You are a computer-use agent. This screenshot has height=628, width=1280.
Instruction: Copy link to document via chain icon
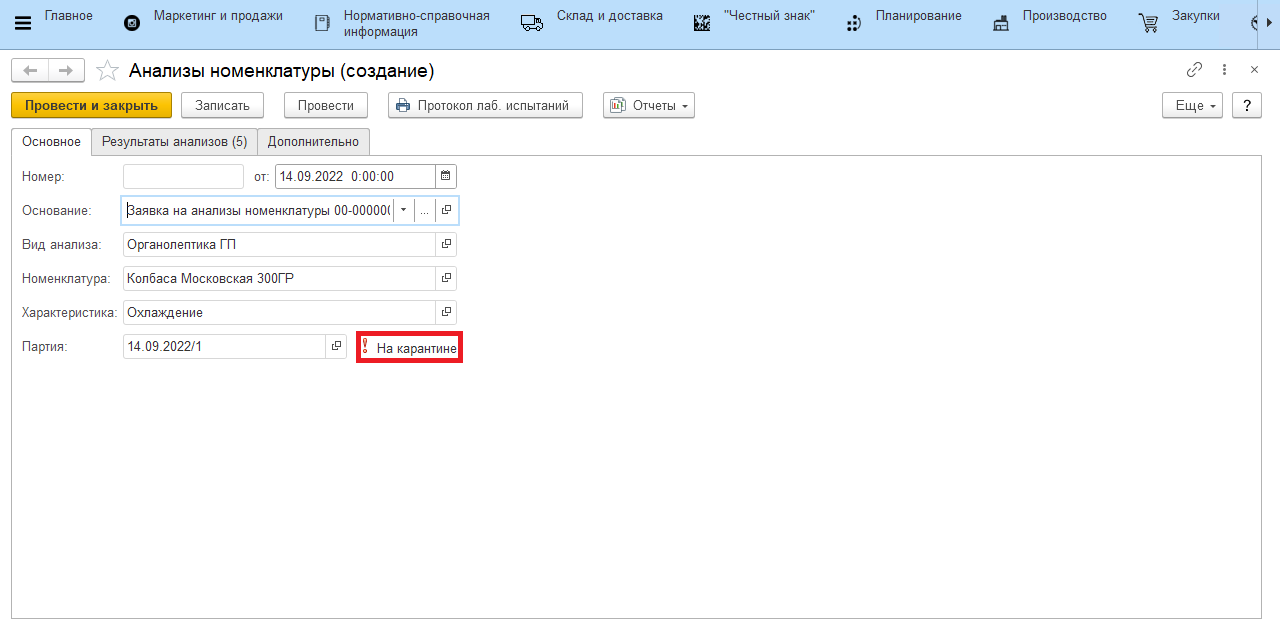point(1194,70)
